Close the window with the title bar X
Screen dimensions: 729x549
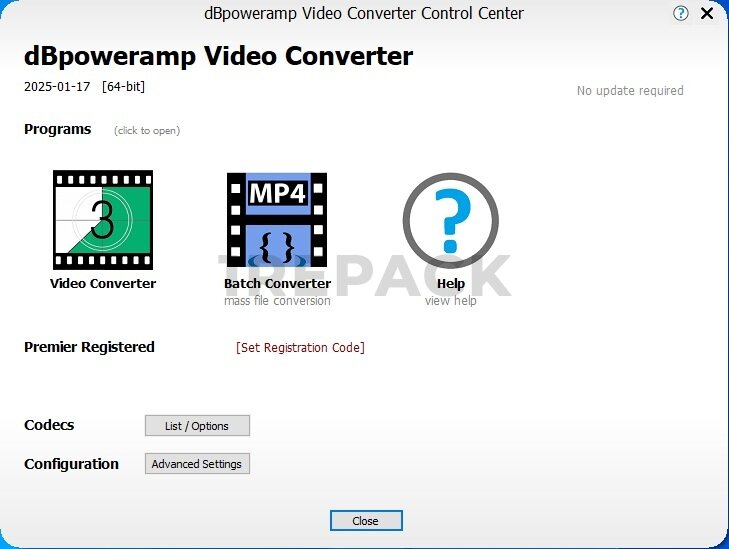coord(708,14)
